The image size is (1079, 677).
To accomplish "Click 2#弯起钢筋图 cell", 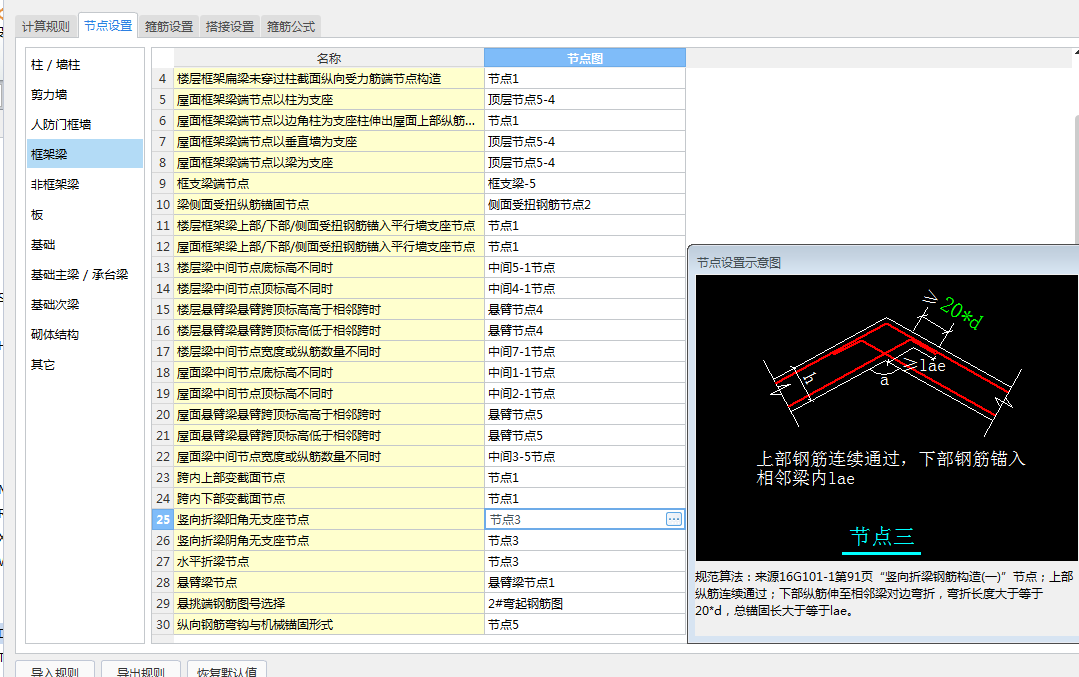I will pyautogui.click(x=585, y=603).
